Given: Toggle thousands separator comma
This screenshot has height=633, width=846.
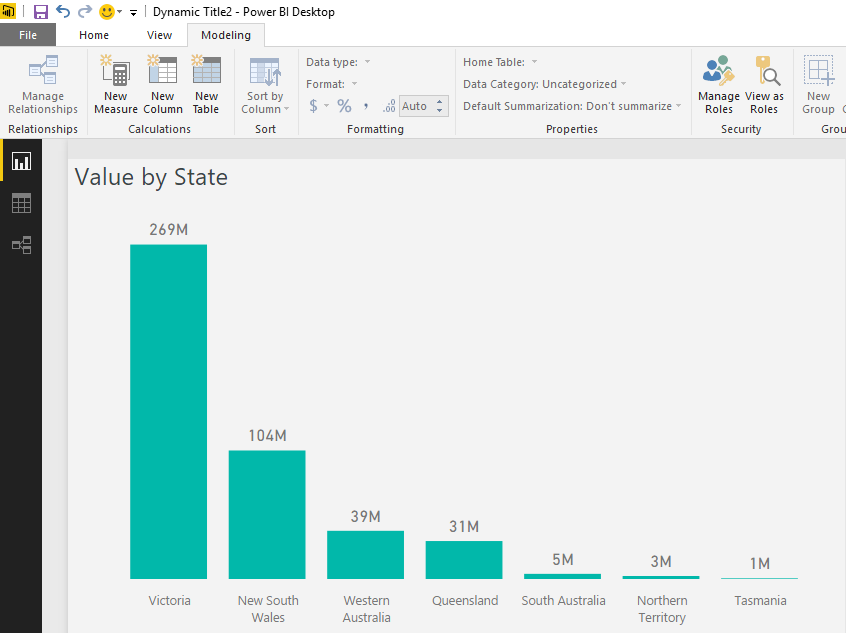Looking at the screenshot, I should (366, 106).
